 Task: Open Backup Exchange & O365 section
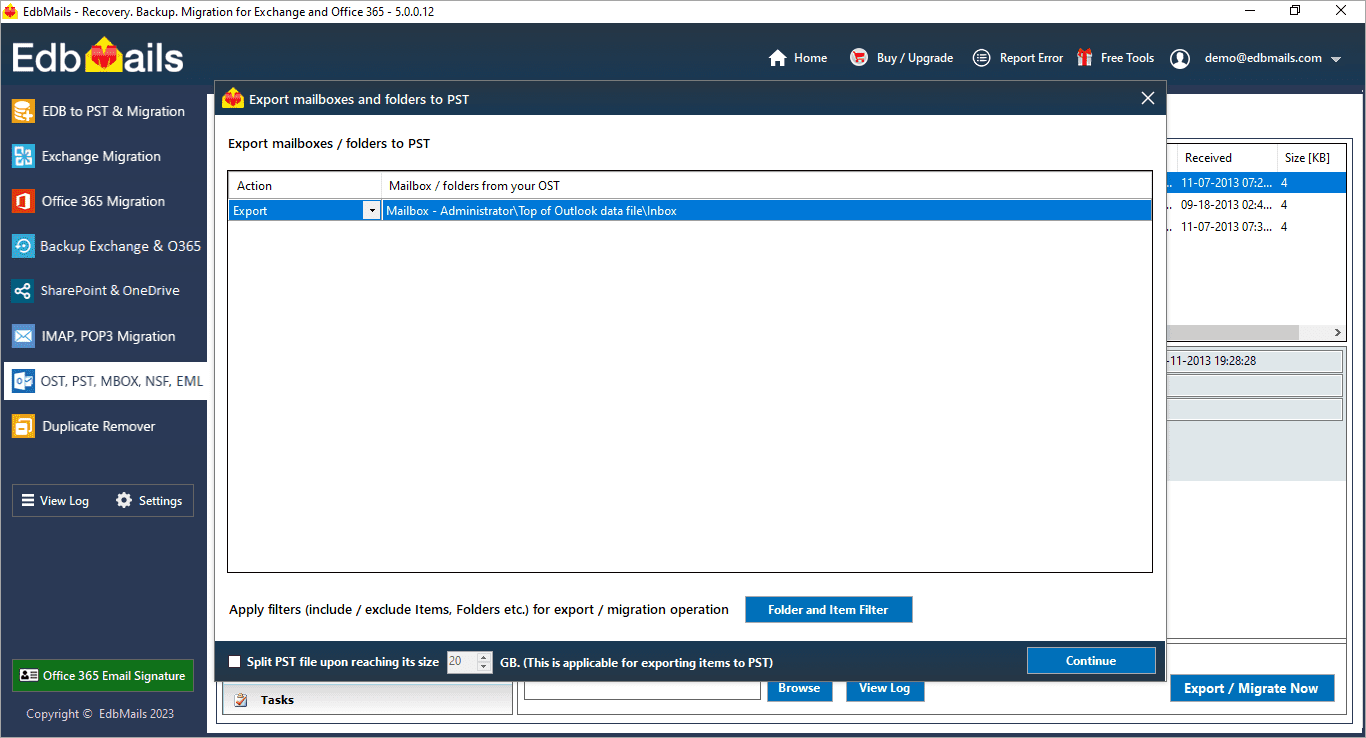tap(105, 246)
